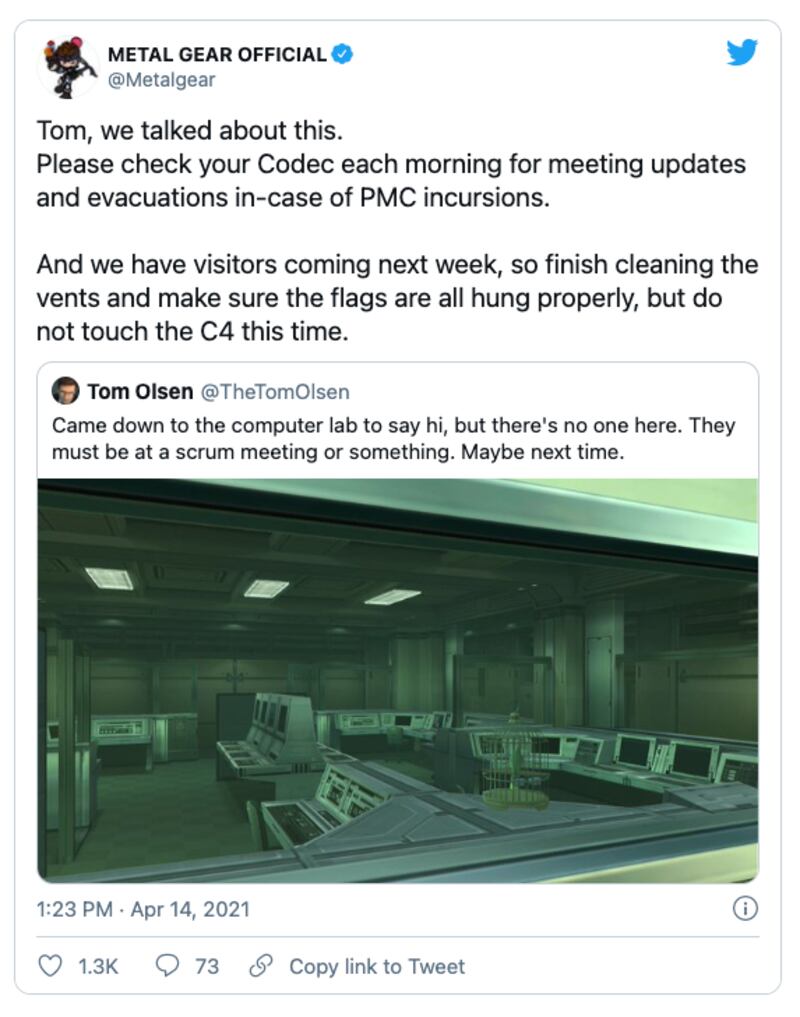Click the Metal Gear Official profile avatar

click(68, 66)
